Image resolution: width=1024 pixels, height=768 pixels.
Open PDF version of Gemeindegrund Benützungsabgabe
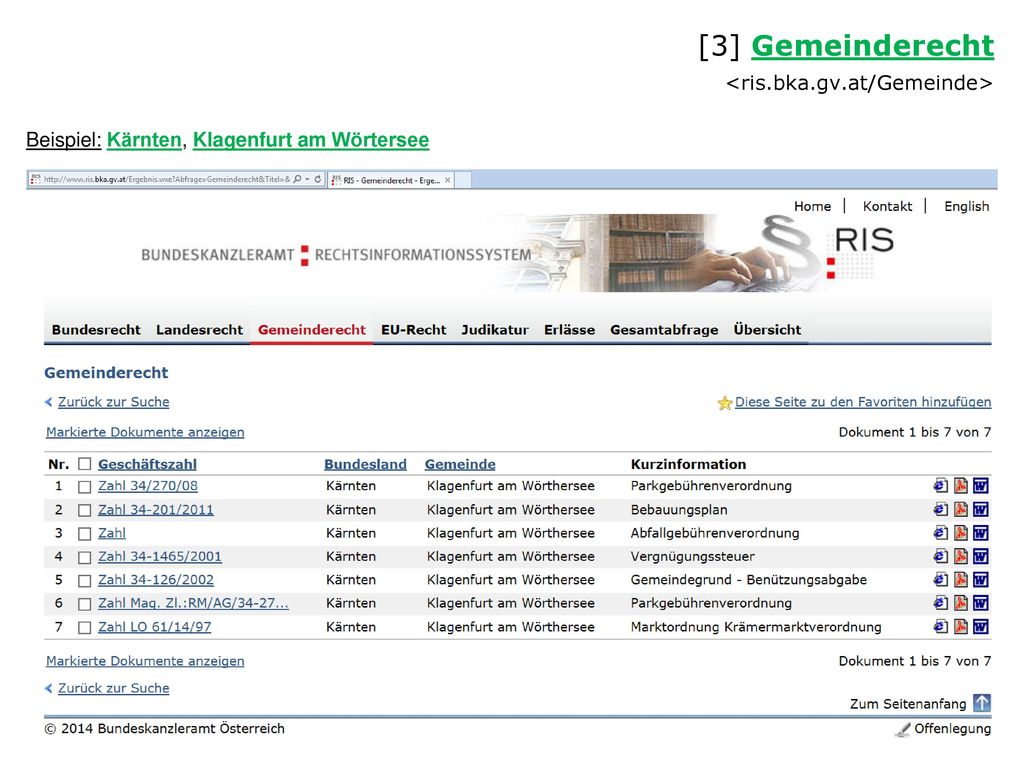coord(961,579)
